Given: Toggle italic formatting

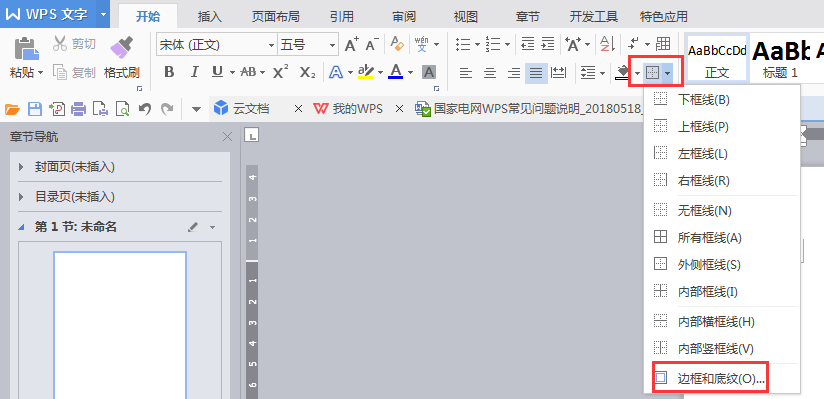Looking at the screenshot, I should (194, 72).
